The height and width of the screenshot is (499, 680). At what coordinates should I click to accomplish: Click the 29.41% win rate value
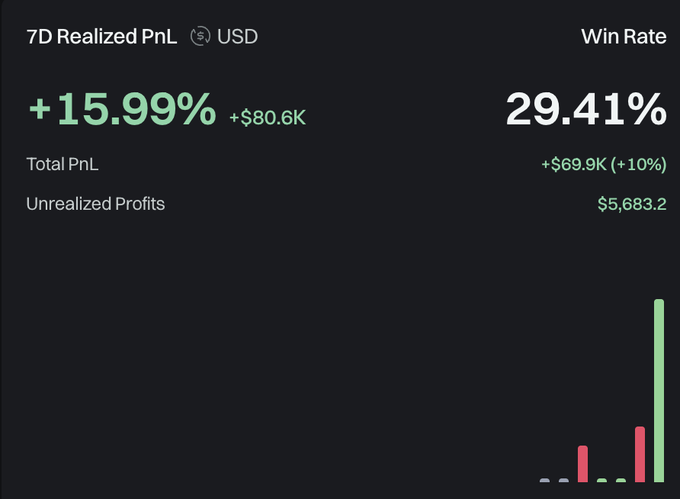pyautogui.click(x=586, y=109)
